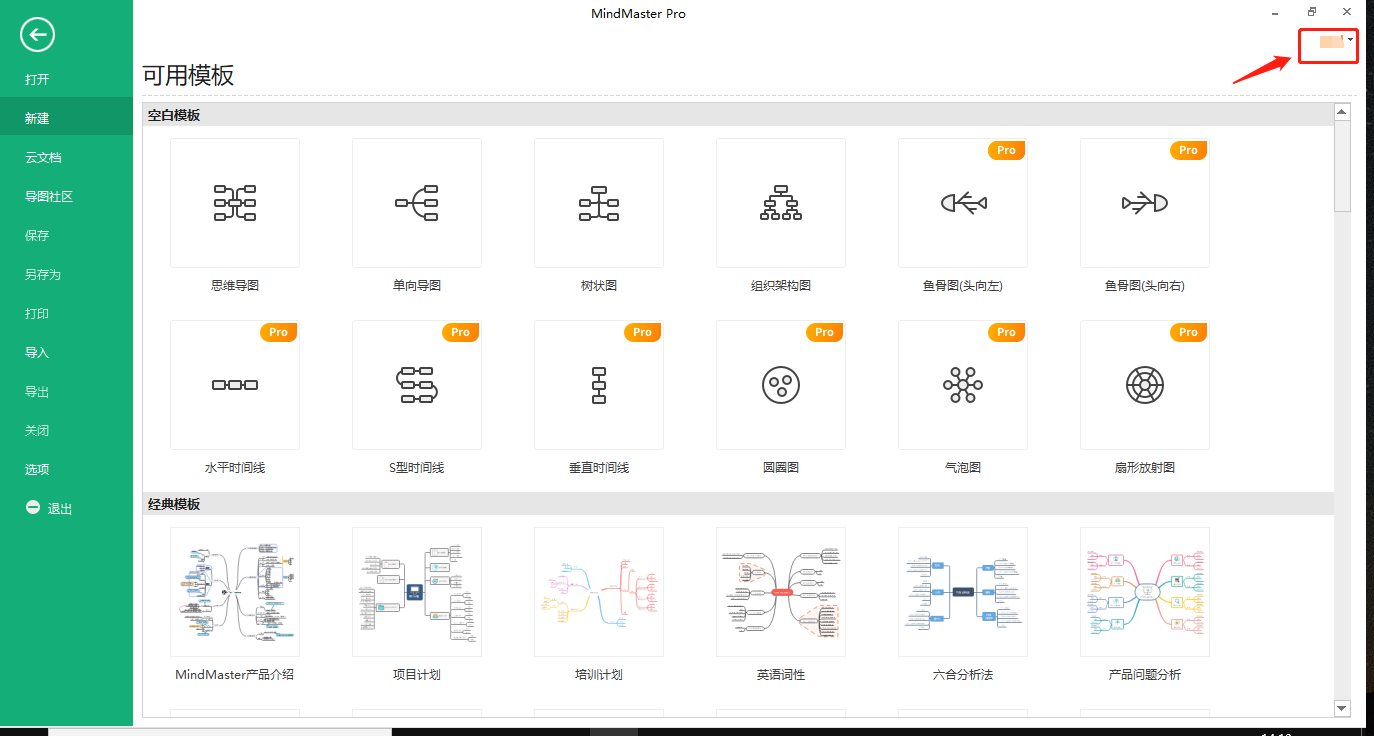Click the 思维导图 label text

(235, 285)
